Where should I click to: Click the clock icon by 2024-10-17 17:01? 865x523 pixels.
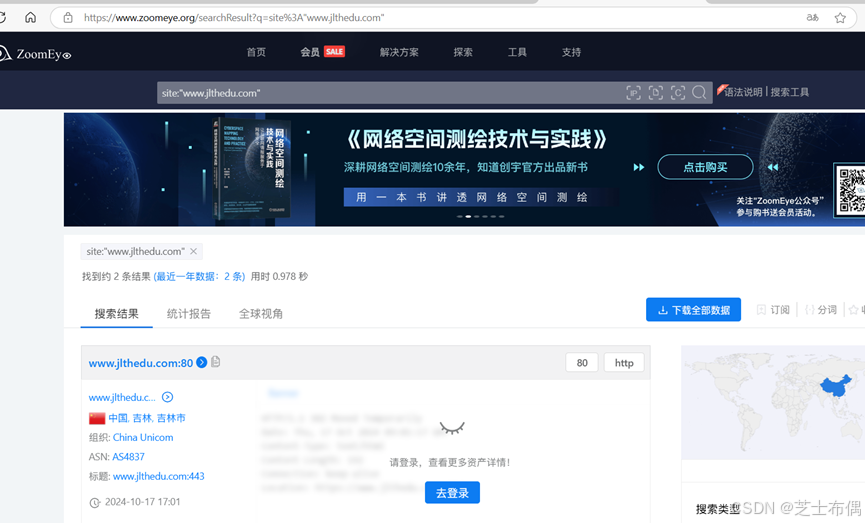[x=95, y=503]
